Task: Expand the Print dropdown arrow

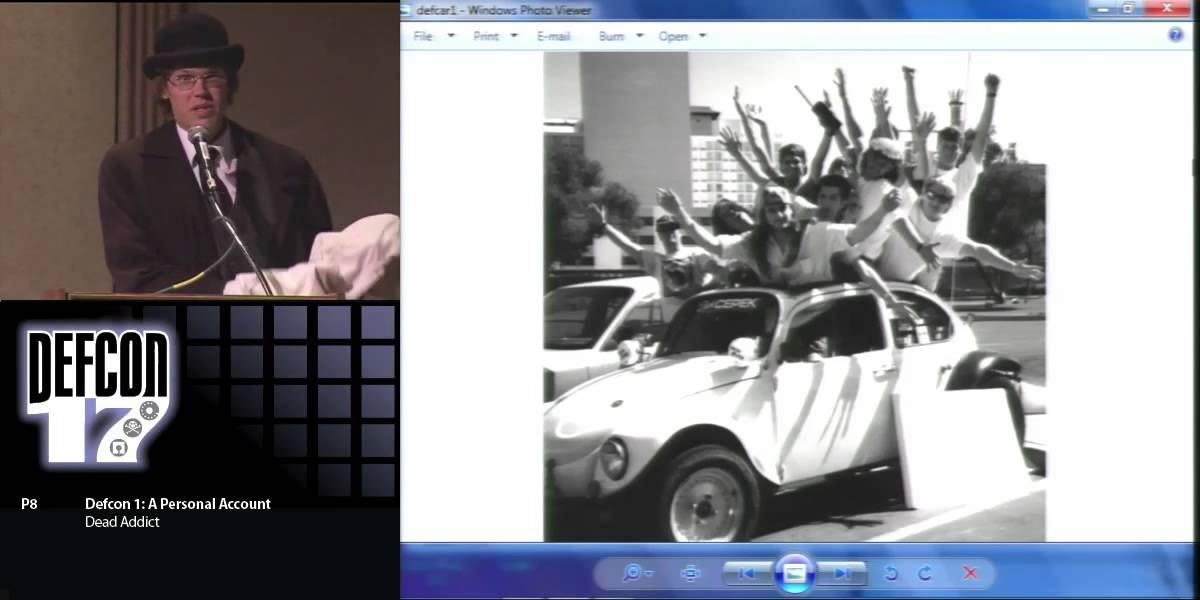Action: (x=514, y=36)
